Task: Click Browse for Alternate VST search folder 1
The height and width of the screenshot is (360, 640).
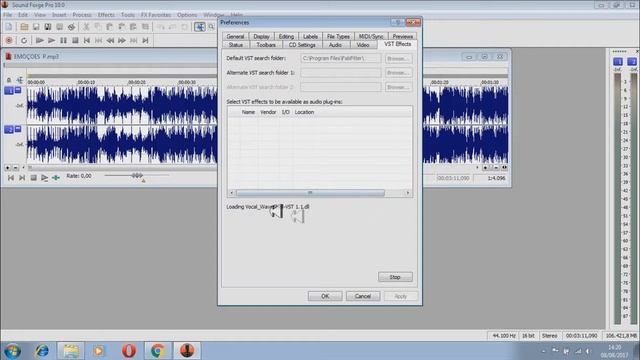Action: [x=398, y=73]
